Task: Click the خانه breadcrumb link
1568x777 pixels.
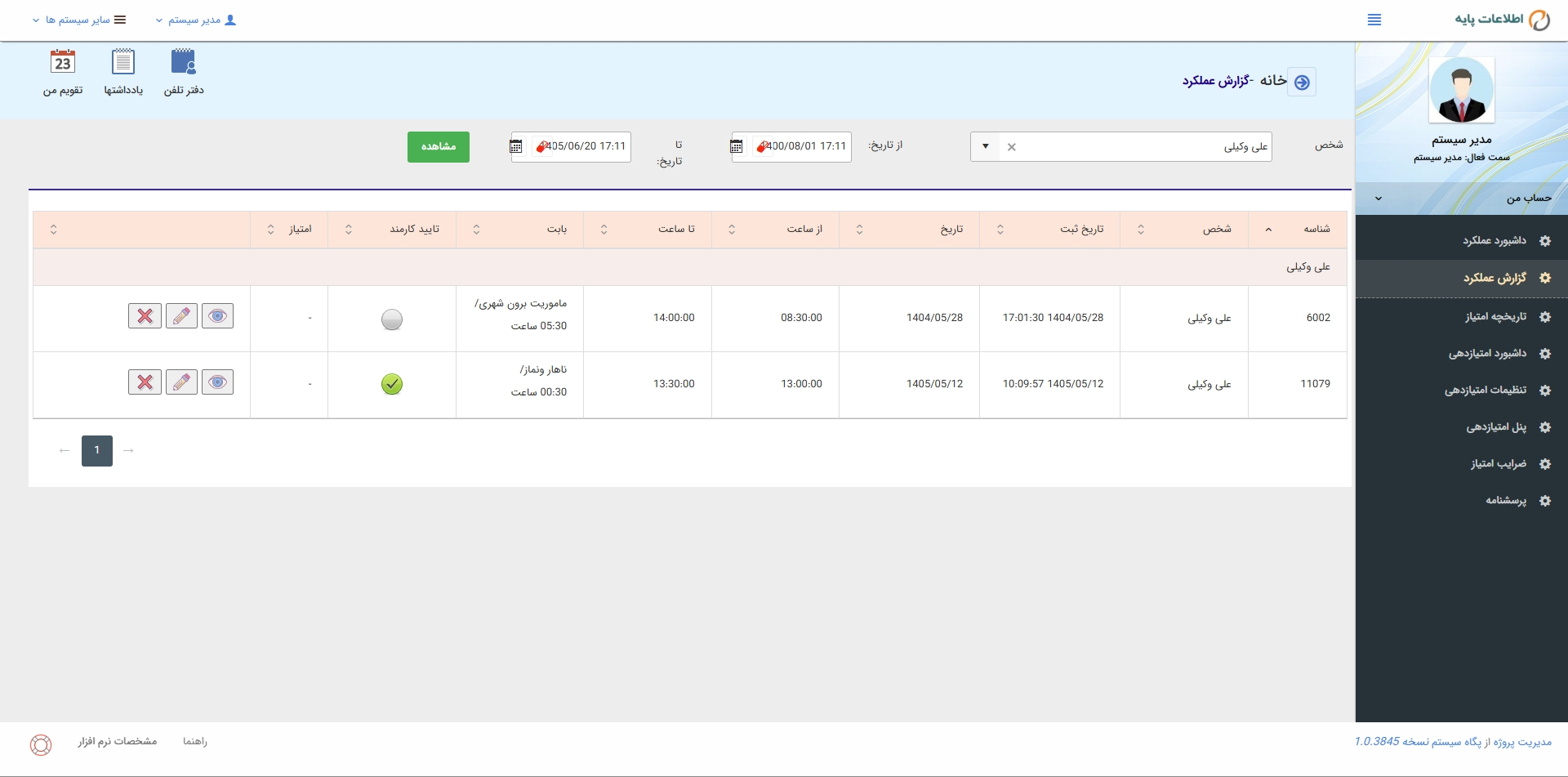Action: 1273,80
